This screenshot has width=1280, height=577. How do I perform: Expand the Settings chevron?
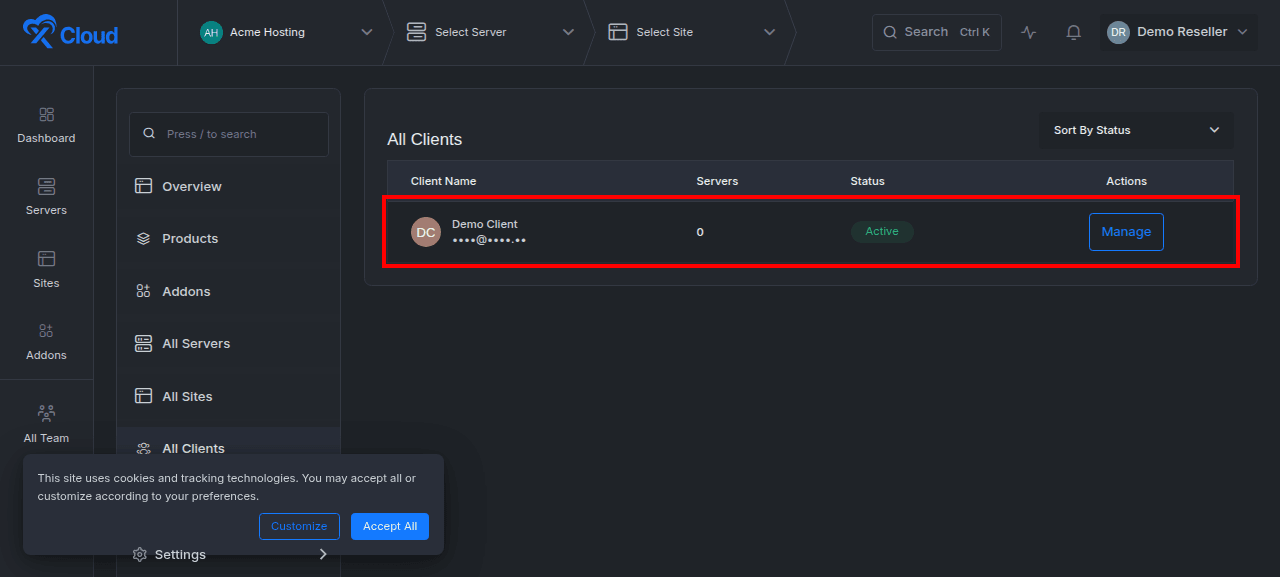coord(322,554)
